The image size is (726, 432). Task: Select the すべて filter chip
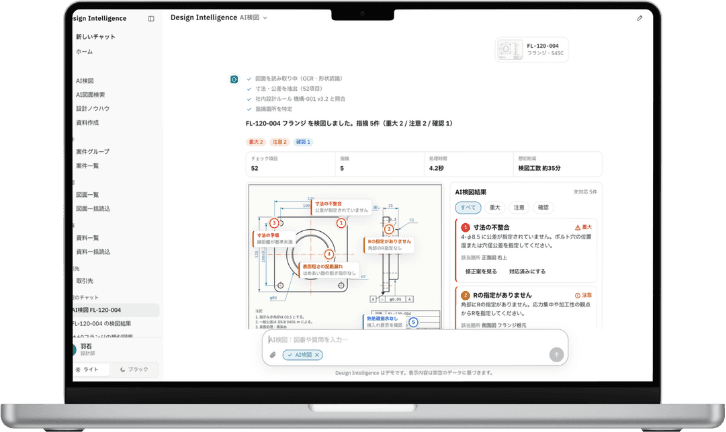point(468,207)
